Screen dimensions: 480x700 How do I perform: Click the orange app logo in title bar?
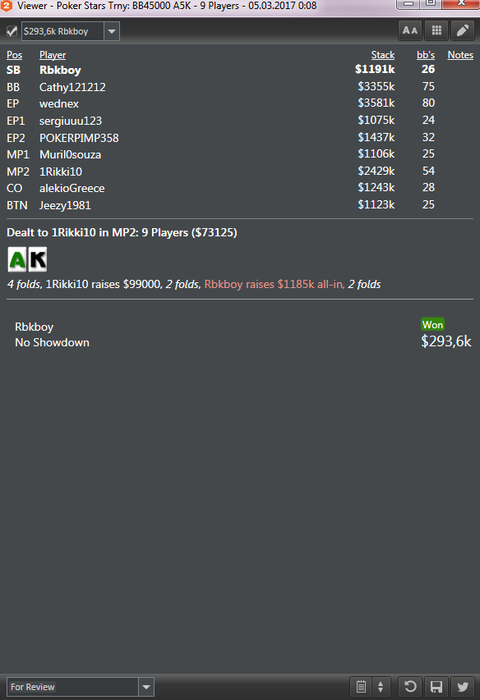pos(6,6)
